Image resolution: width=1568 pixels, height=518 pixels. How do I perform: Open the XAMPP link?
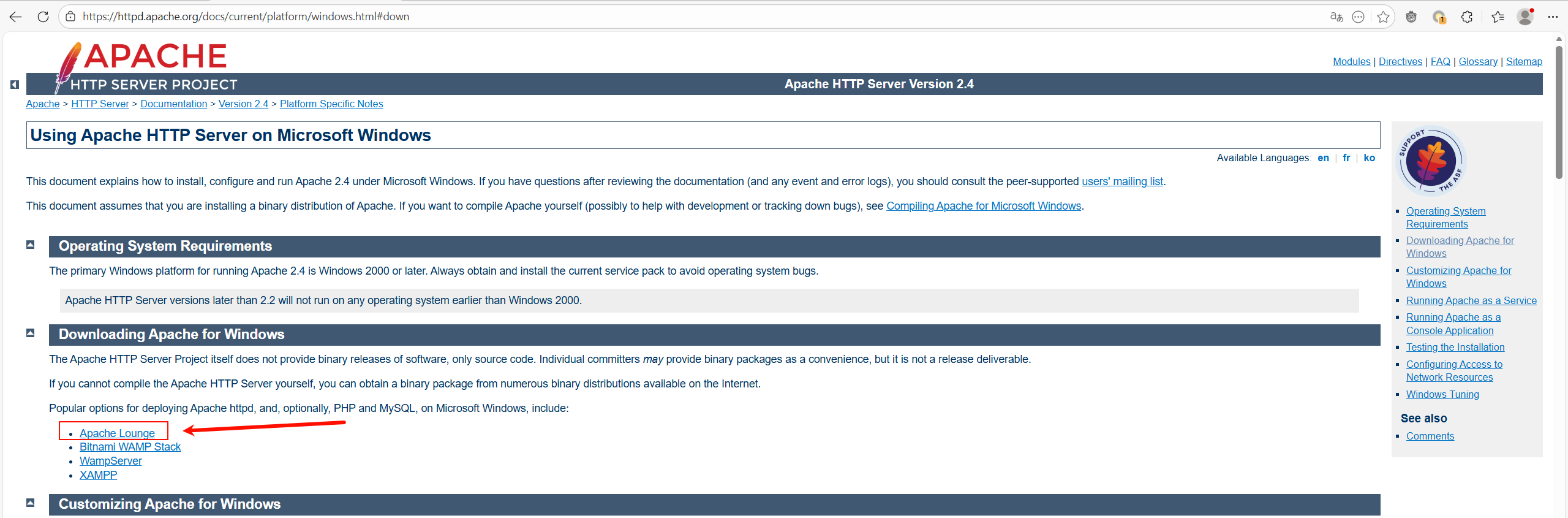pos(98,475)
